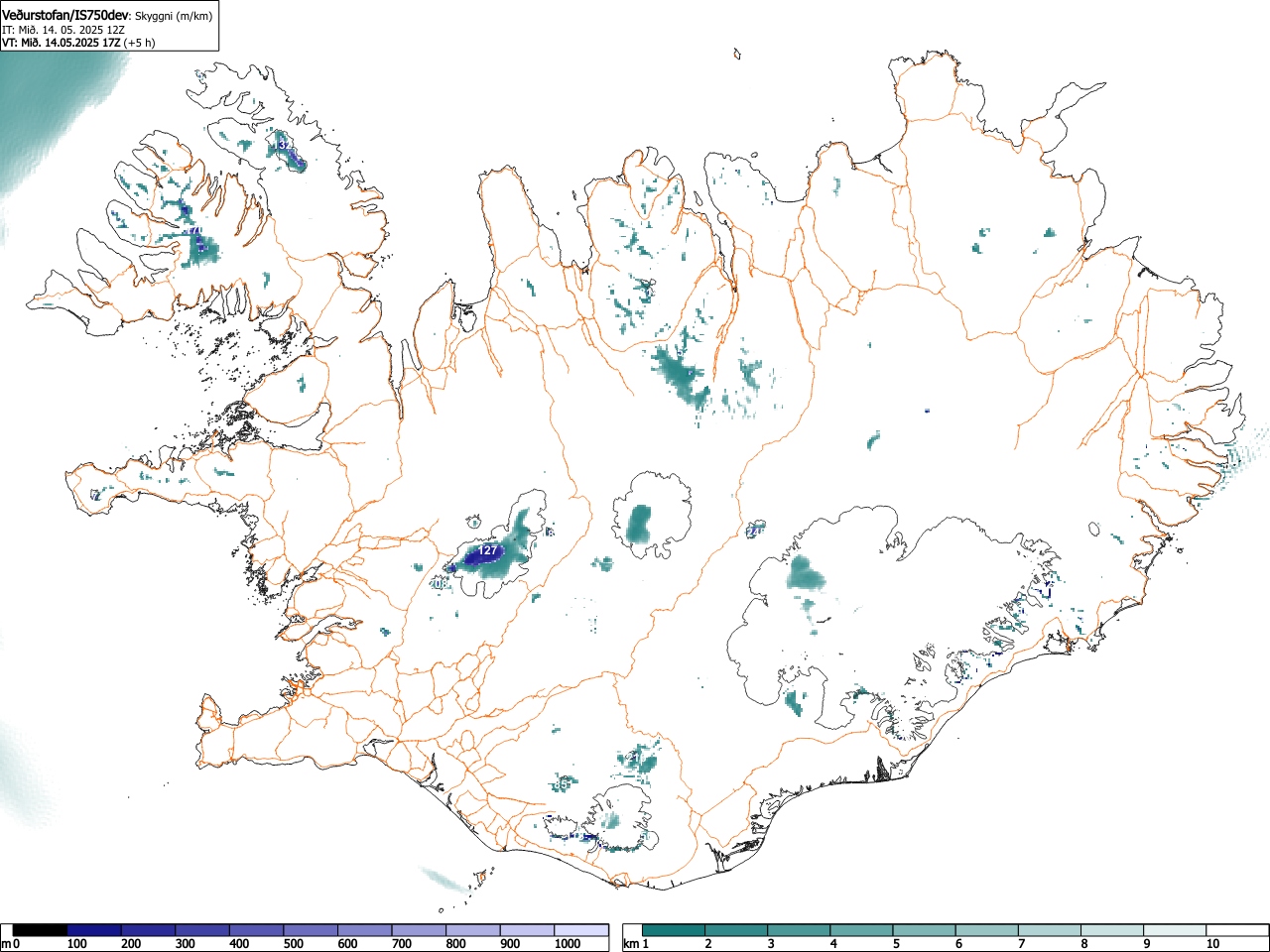Click the 'm' unit label of left legend
Image resolution: width=1270 pixels, height=952 pixels.
6,944
